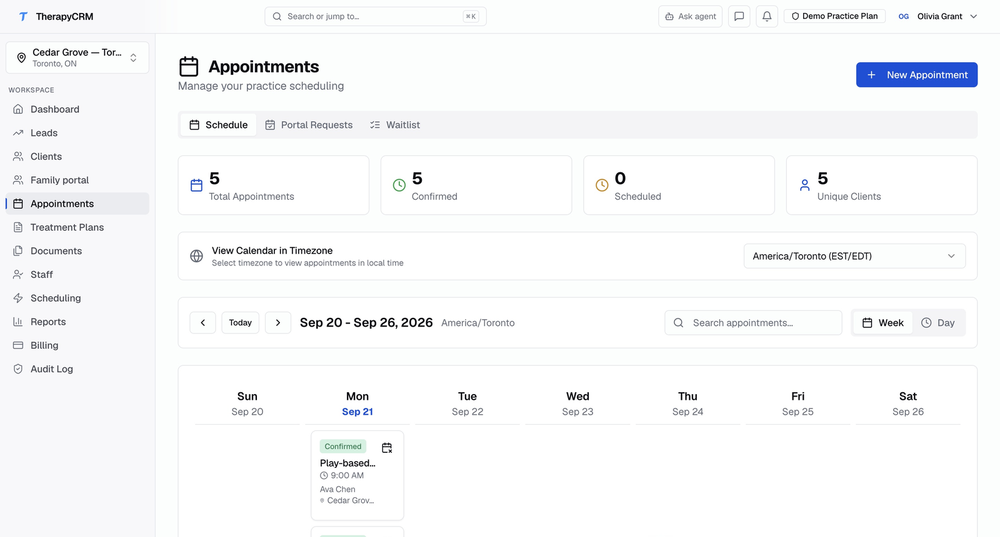
Task: Switch to the Portal Requests tab
Action: point(309,125)
